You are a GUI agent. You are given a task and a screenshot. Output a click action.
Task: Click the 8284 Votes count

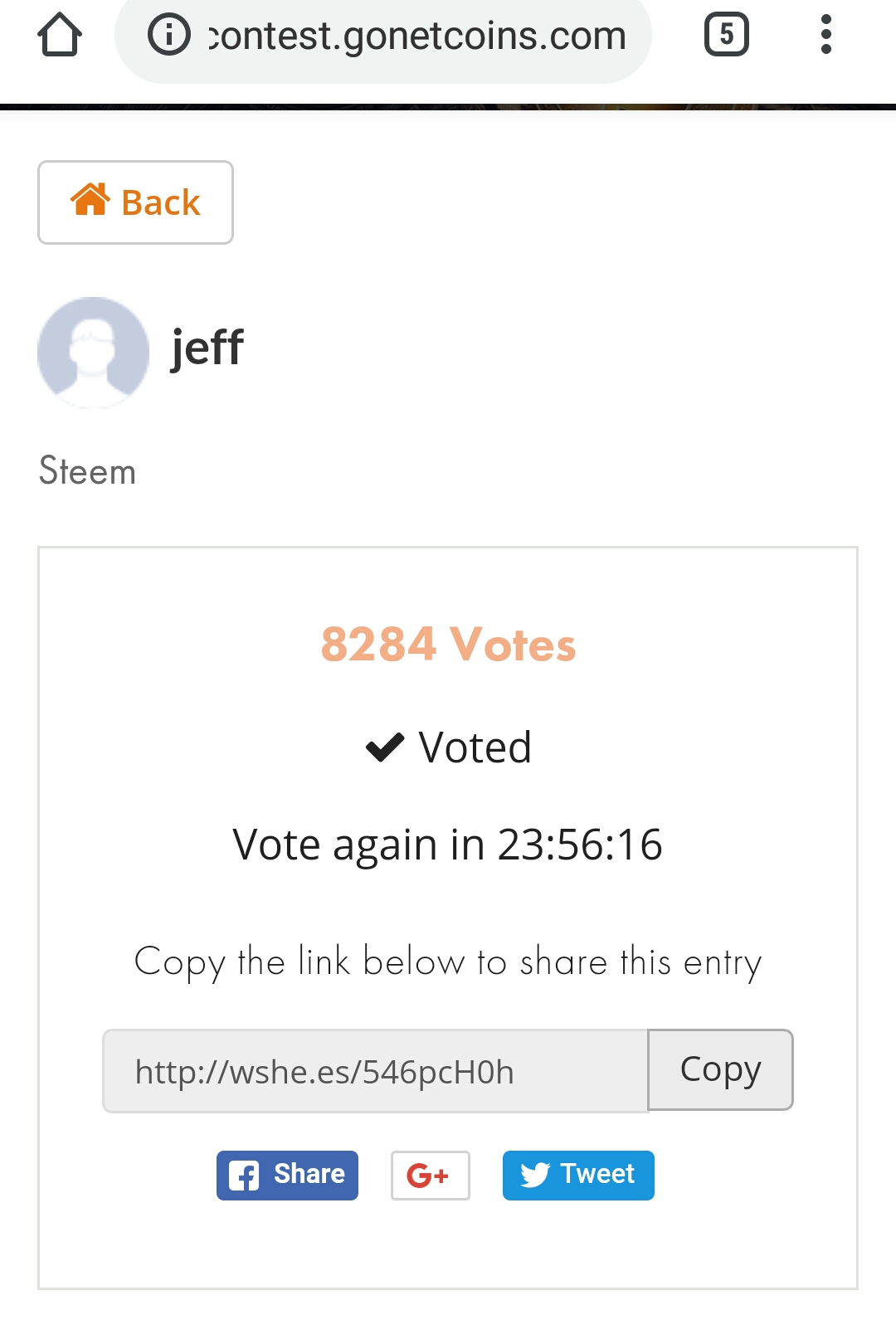[448, 645]
